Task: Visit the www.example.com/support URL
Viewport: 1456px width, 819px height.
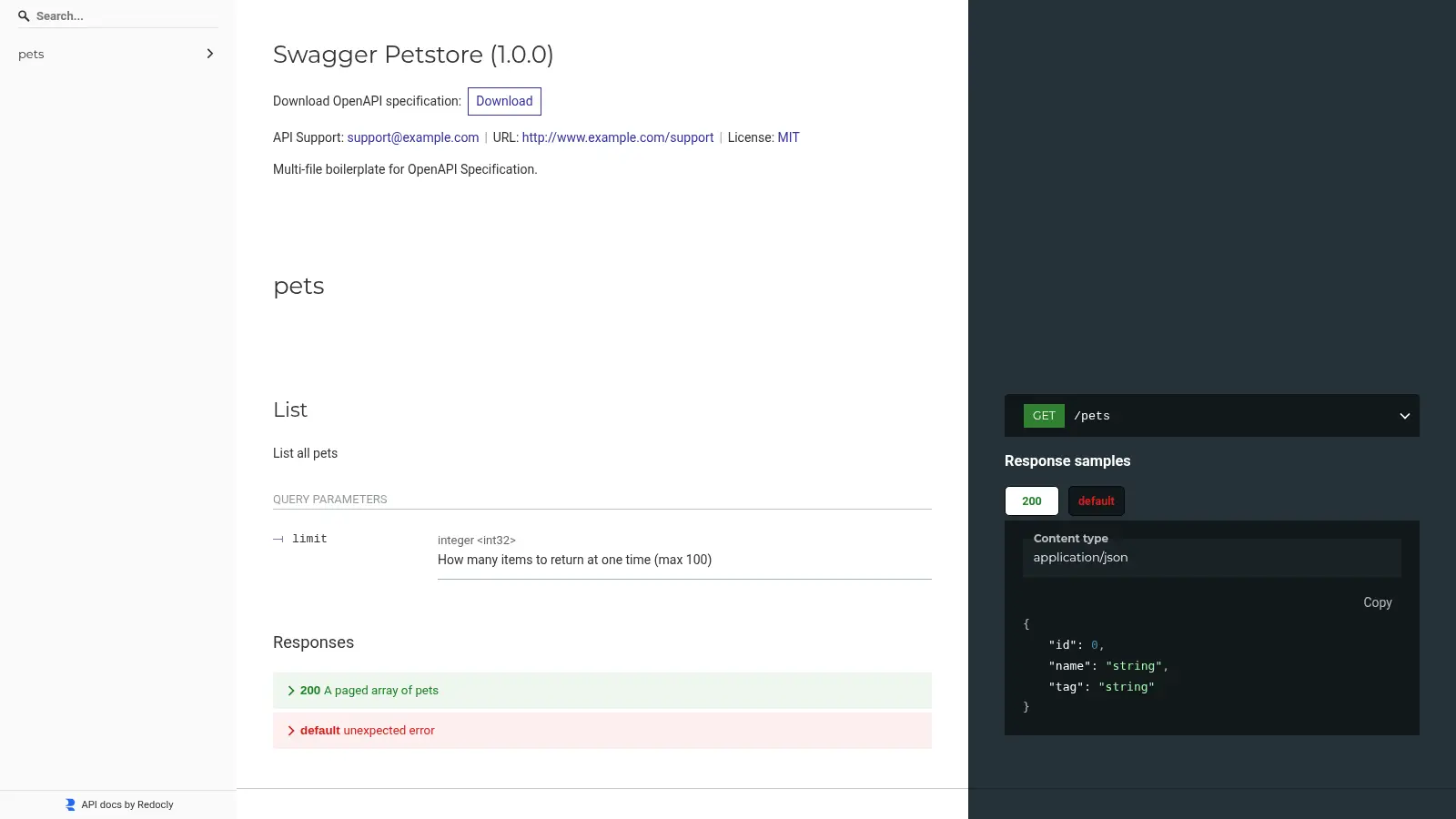Action: 618,137
